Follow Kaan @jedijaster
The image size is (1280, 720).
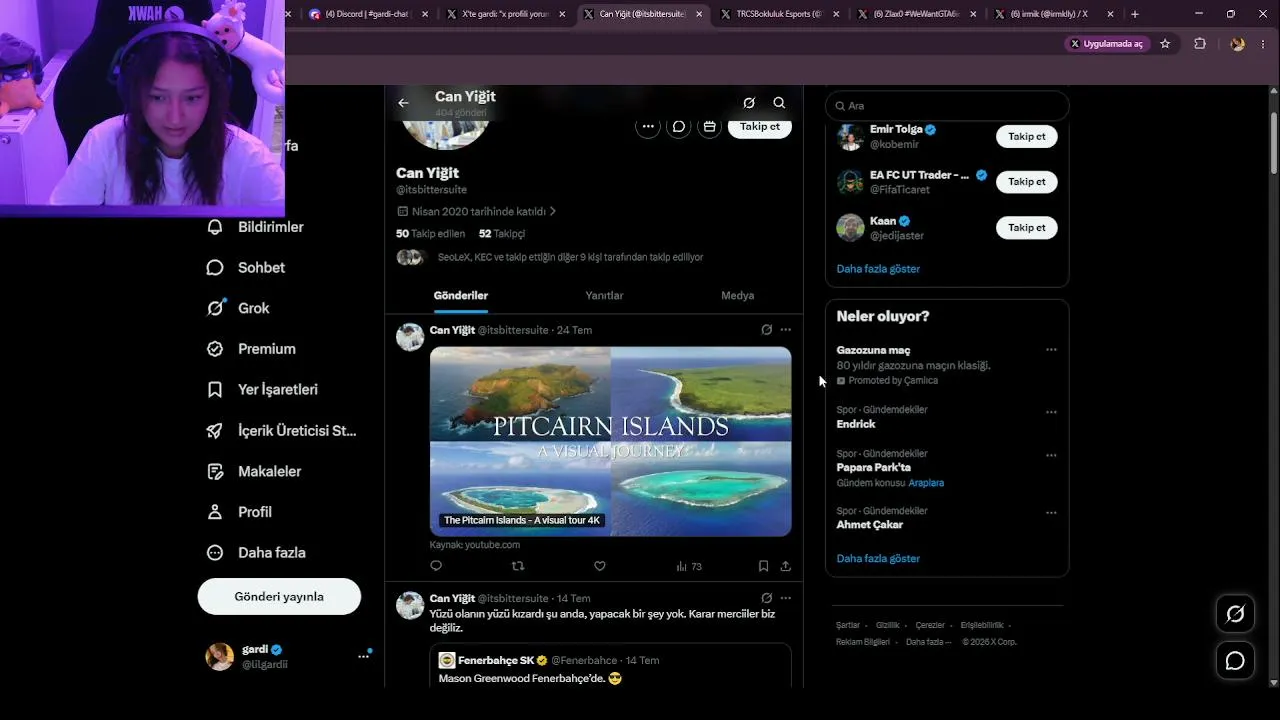[1026, 228]
